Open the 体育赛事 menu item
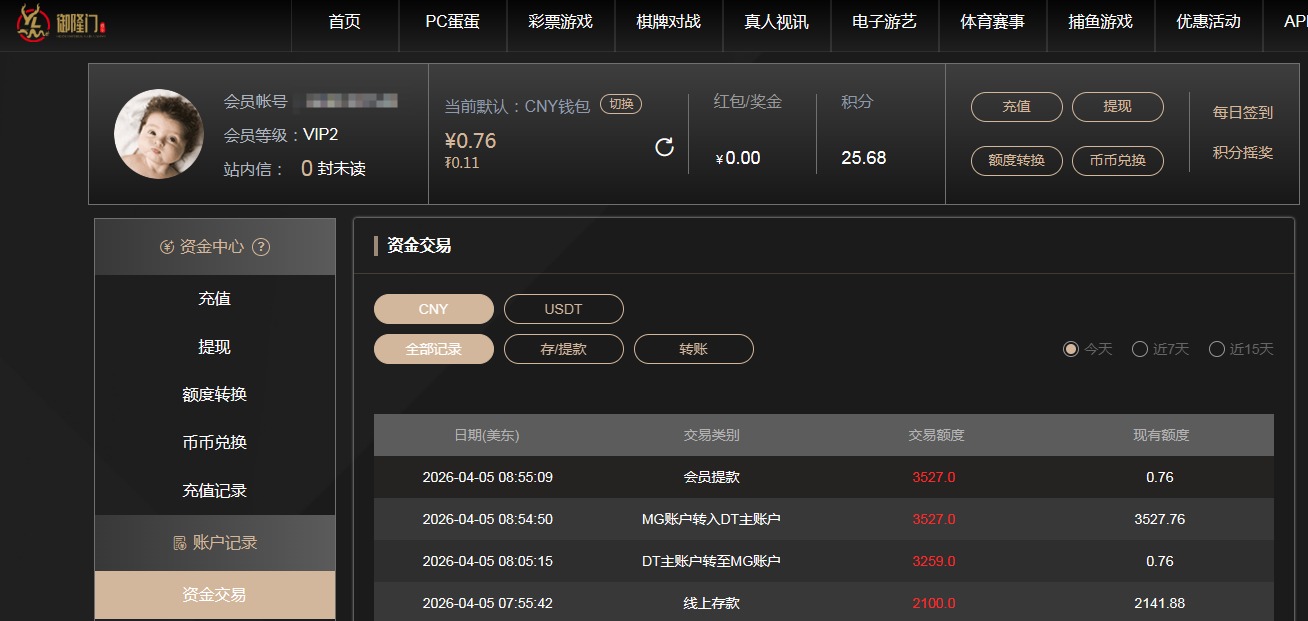This screenshot has width=1308, height=621. point(992,27)
